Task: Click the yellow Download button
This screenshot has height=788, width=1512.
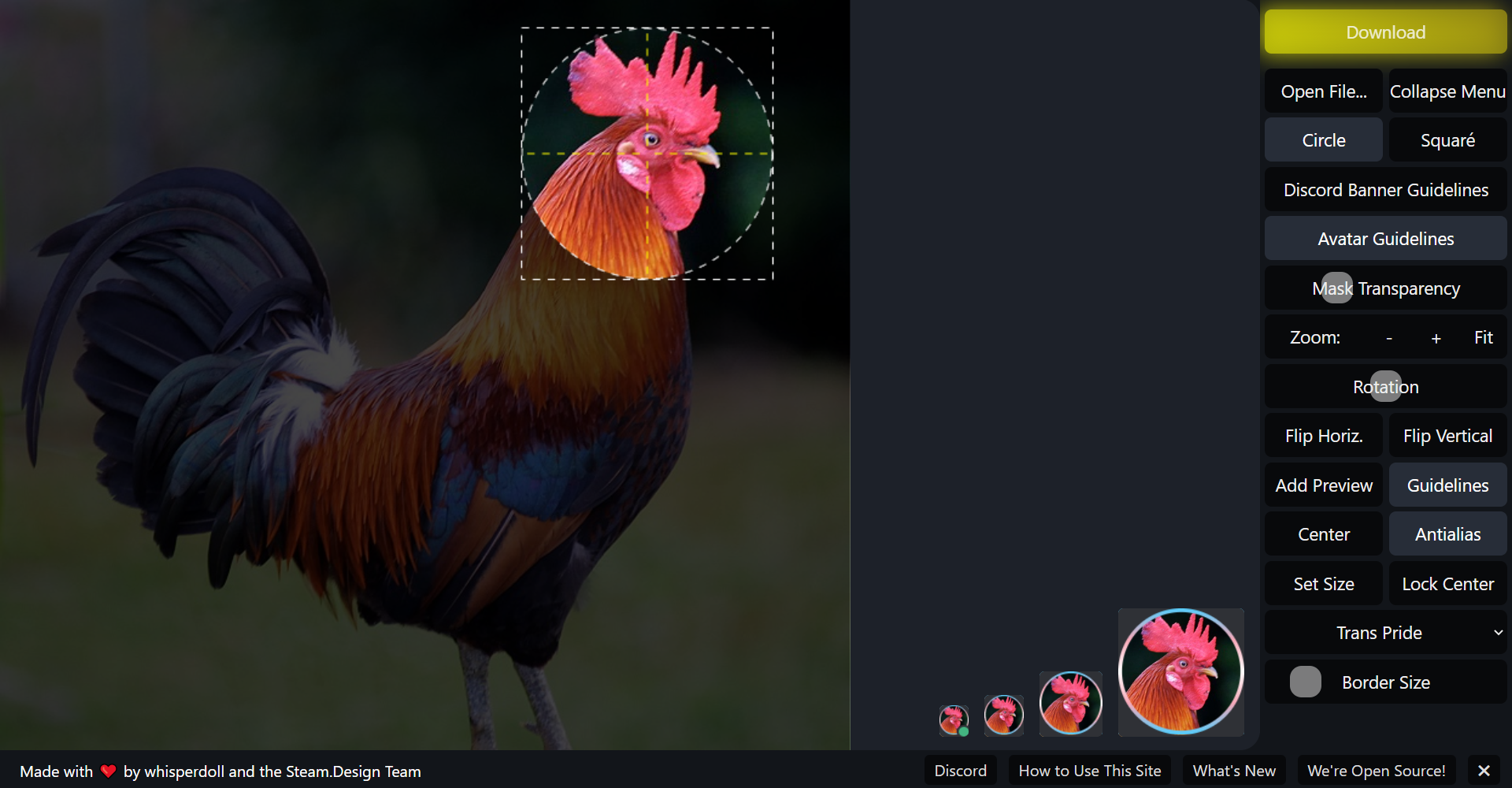Action: point(1385,32)
